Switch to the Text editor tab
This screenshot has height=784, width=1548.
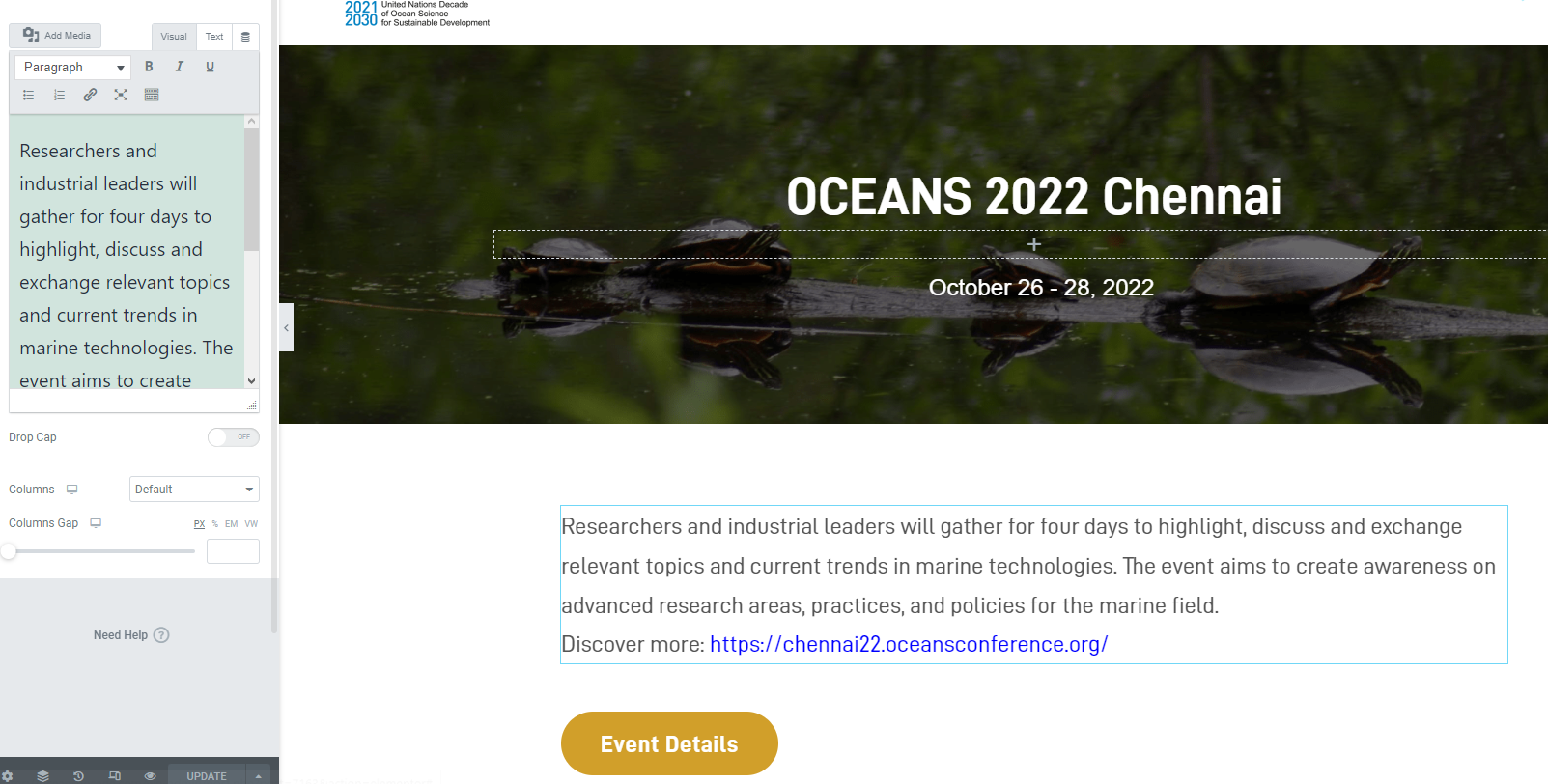click(x=214, y=37)
